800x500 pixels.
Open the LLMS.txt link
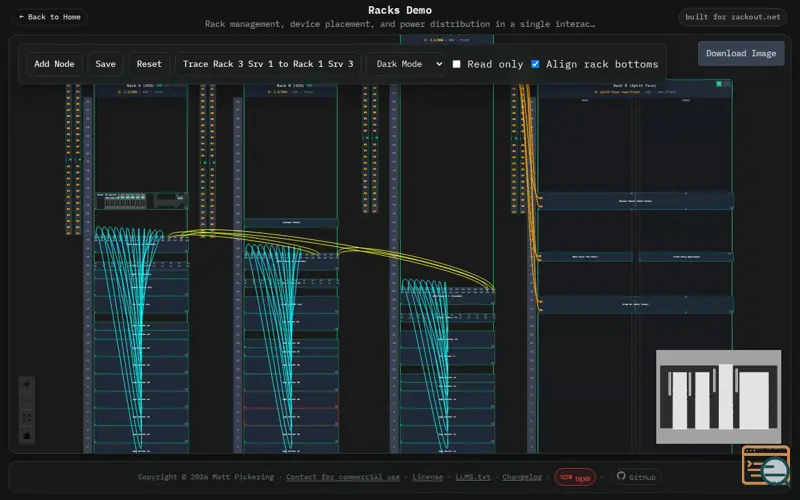pyautogui.click(x=473, y=477)
